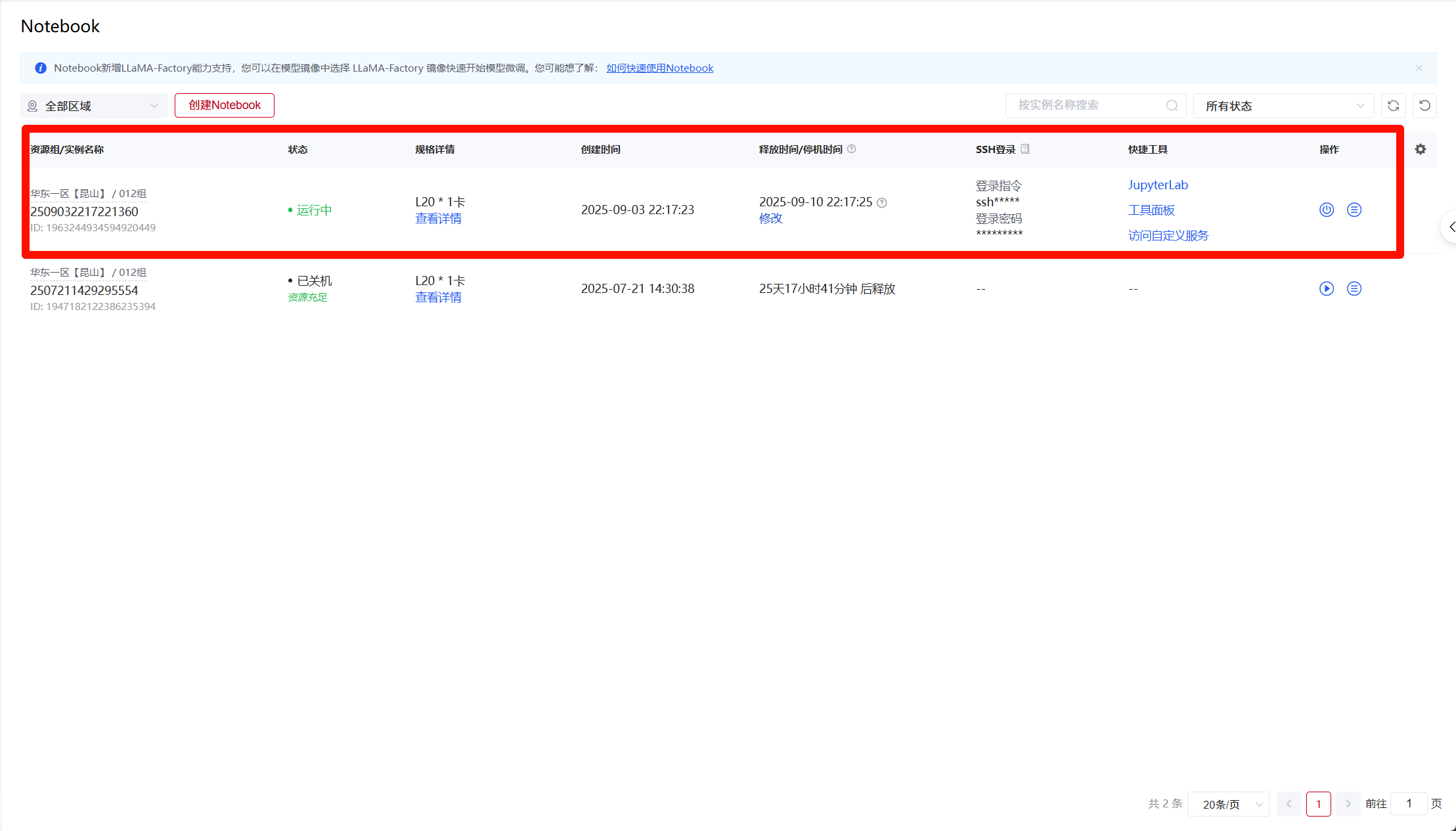The width and height of the screenshot is (1456, 831).
Task: Click the 创建Notebook button
Action: pos(224,105)
